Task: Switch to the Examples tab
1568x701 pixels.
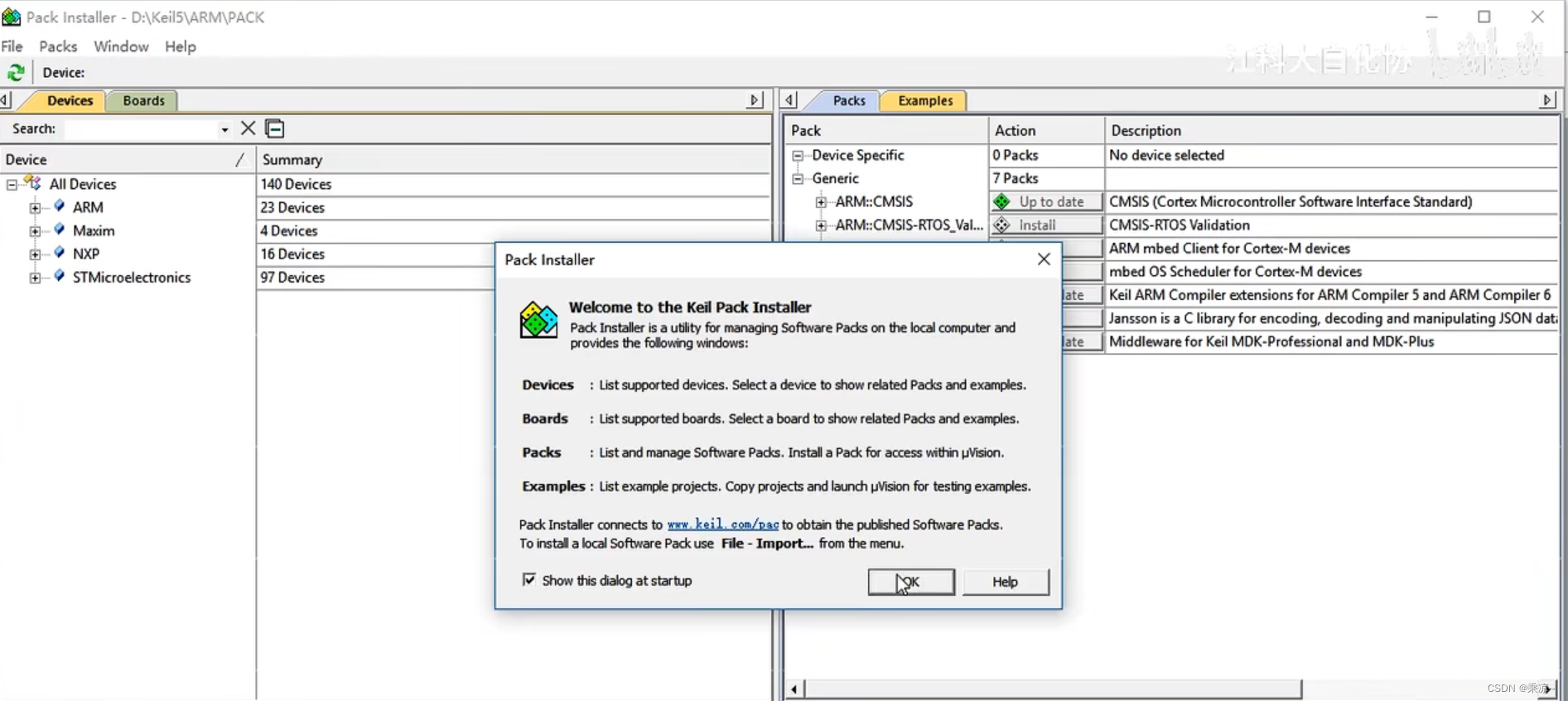Action: click(925, 100)
